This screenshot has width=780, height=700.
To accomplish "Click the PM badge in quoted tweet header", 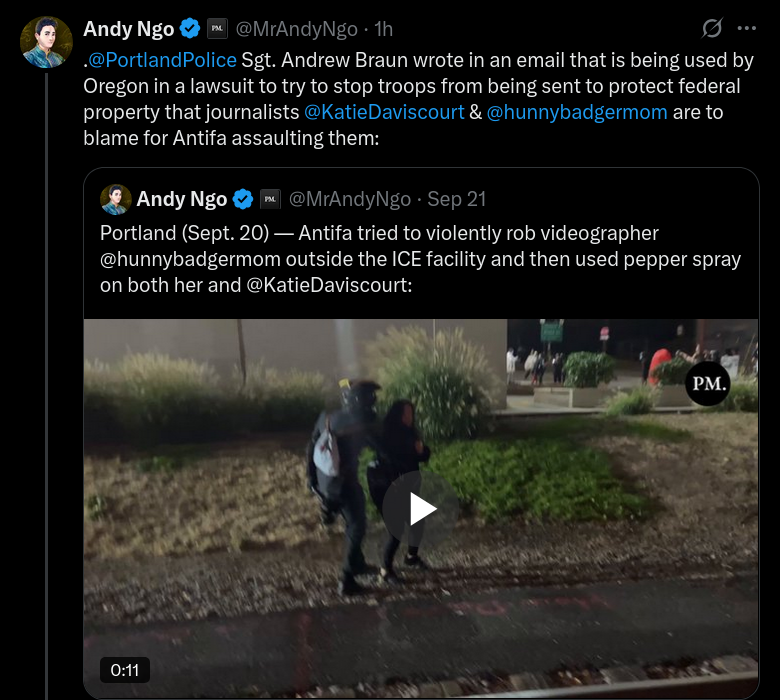I will point(270,199).
